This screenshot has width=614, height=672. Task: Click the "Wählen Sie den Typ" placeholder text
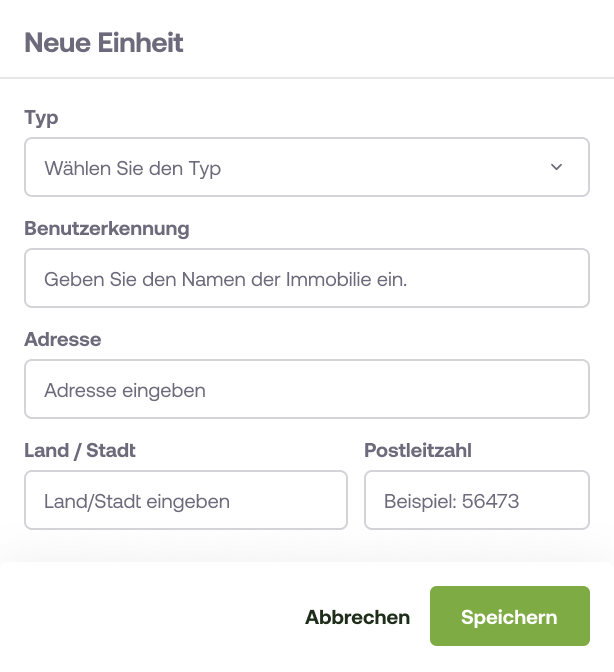tap(133, 168)
